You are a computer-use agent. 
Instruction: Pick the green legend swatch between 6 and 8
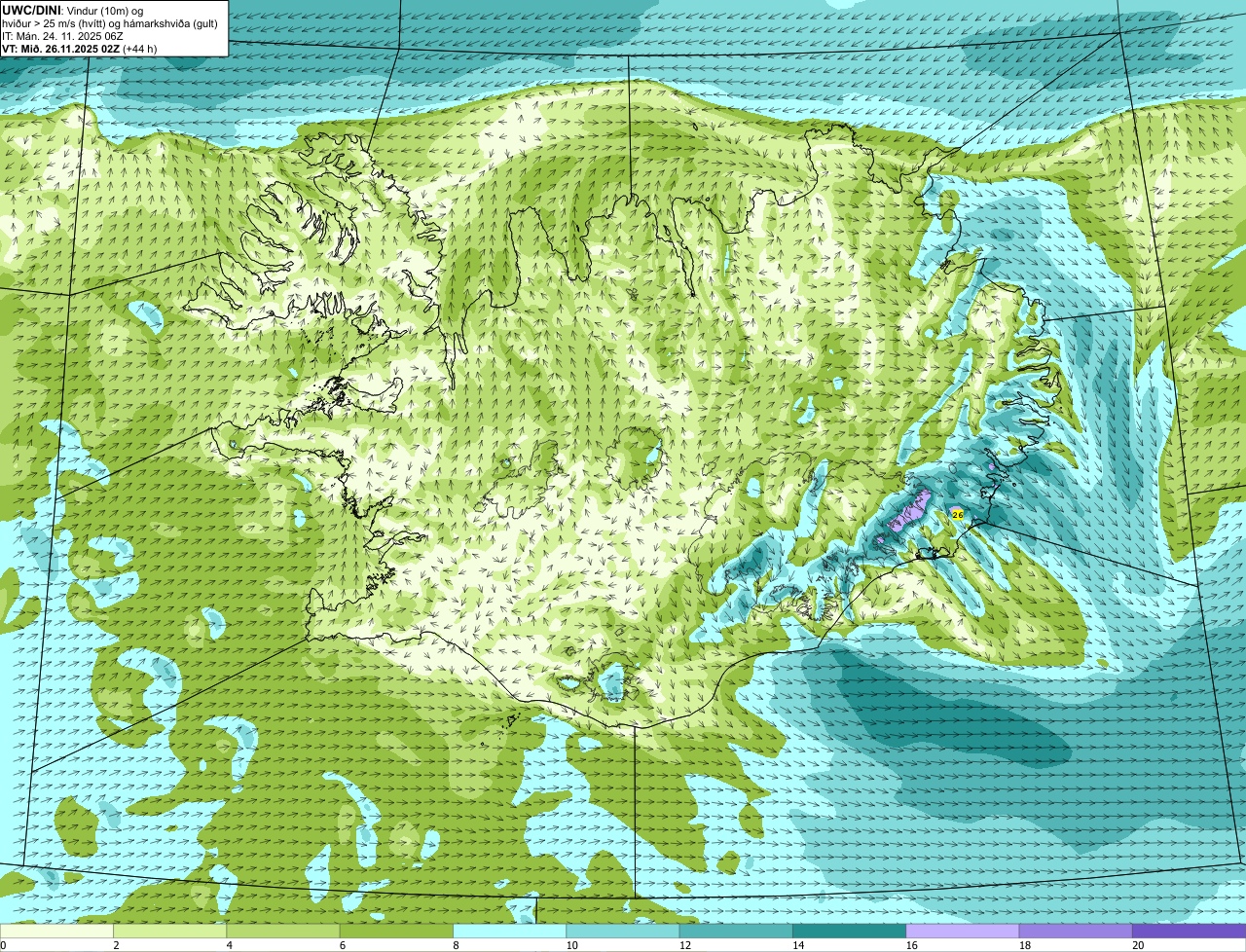pos(396,931)
